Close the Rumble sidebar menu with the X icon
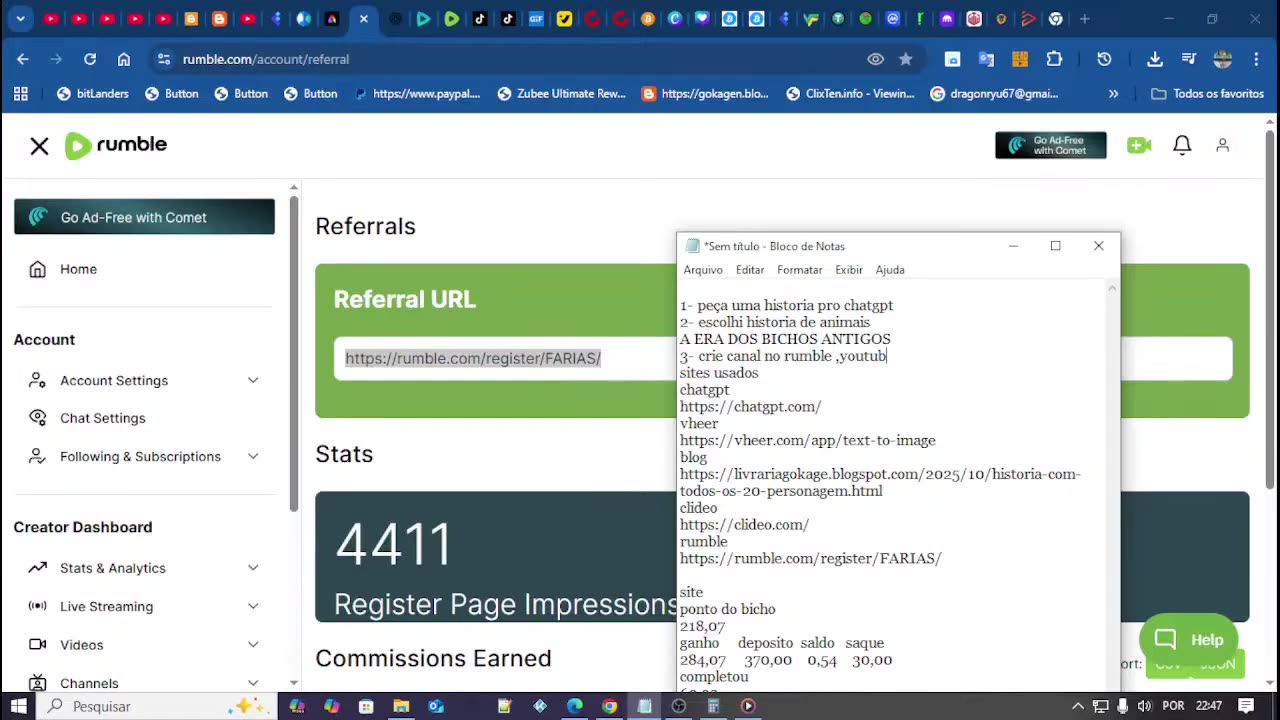 tap(39, 146)
